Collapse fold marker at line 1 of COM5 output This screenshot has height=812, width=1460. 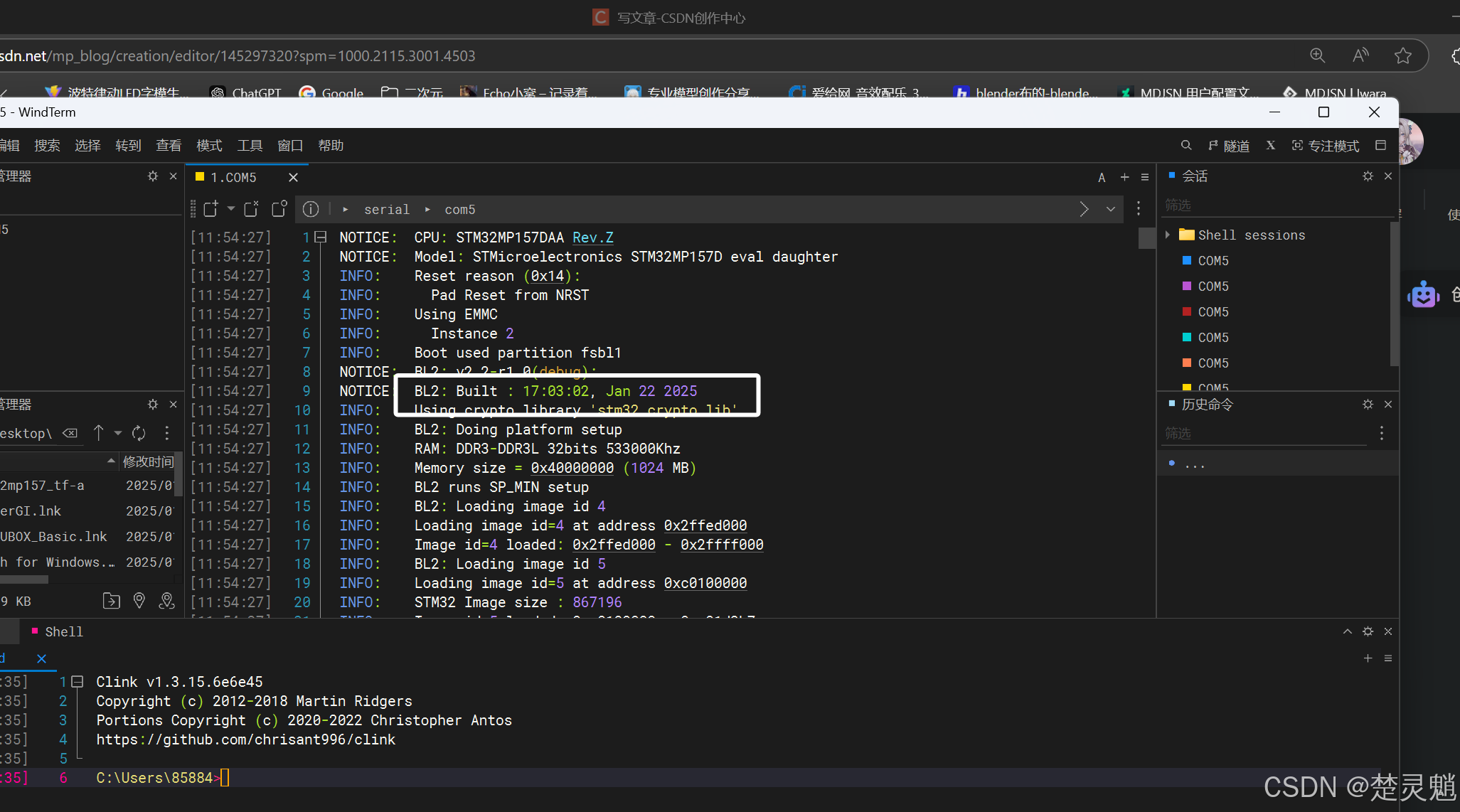click(321, 237)
